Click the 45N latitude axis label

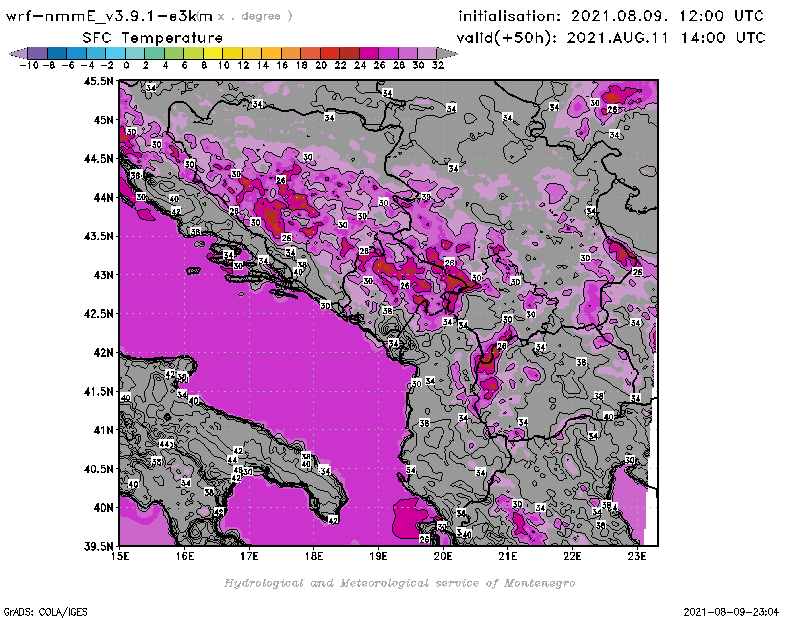(x=103, y=120)
